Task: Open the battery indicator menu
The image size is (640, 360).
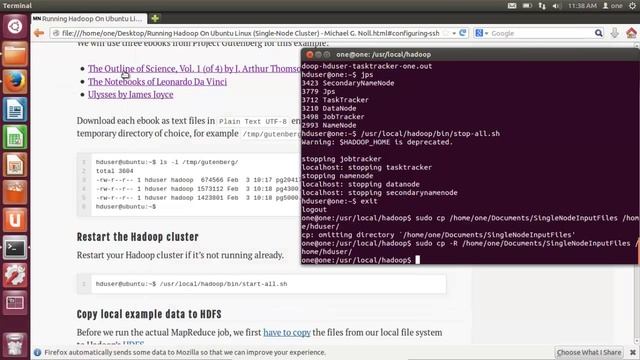Action: [527, 6]
